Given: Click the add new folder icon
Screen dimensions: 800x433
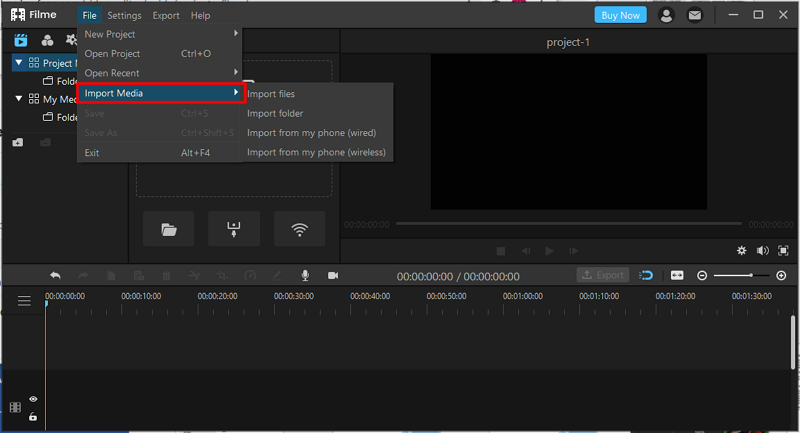Looking at the screenshot, I should (x=18, y=142).
